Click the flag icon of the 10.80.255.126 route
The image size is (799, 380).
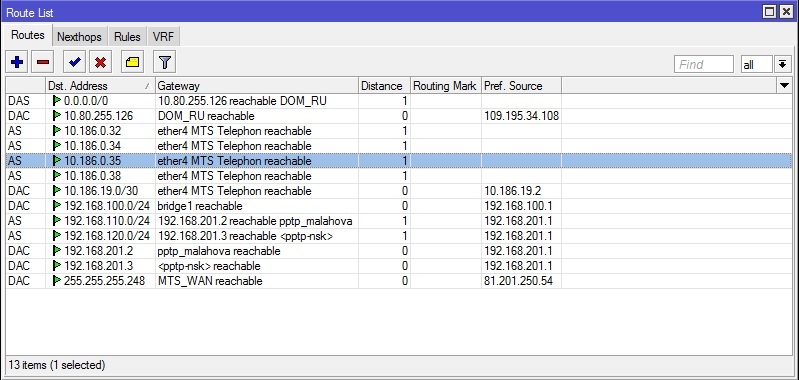pos(57,116)
